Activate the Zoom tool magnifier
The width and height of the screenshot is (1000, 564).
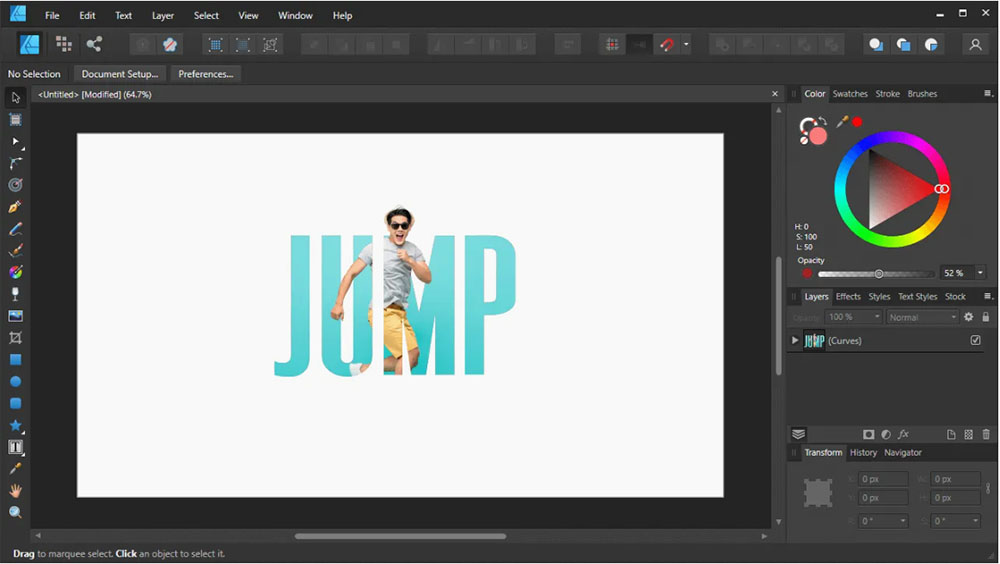point(15,512)
